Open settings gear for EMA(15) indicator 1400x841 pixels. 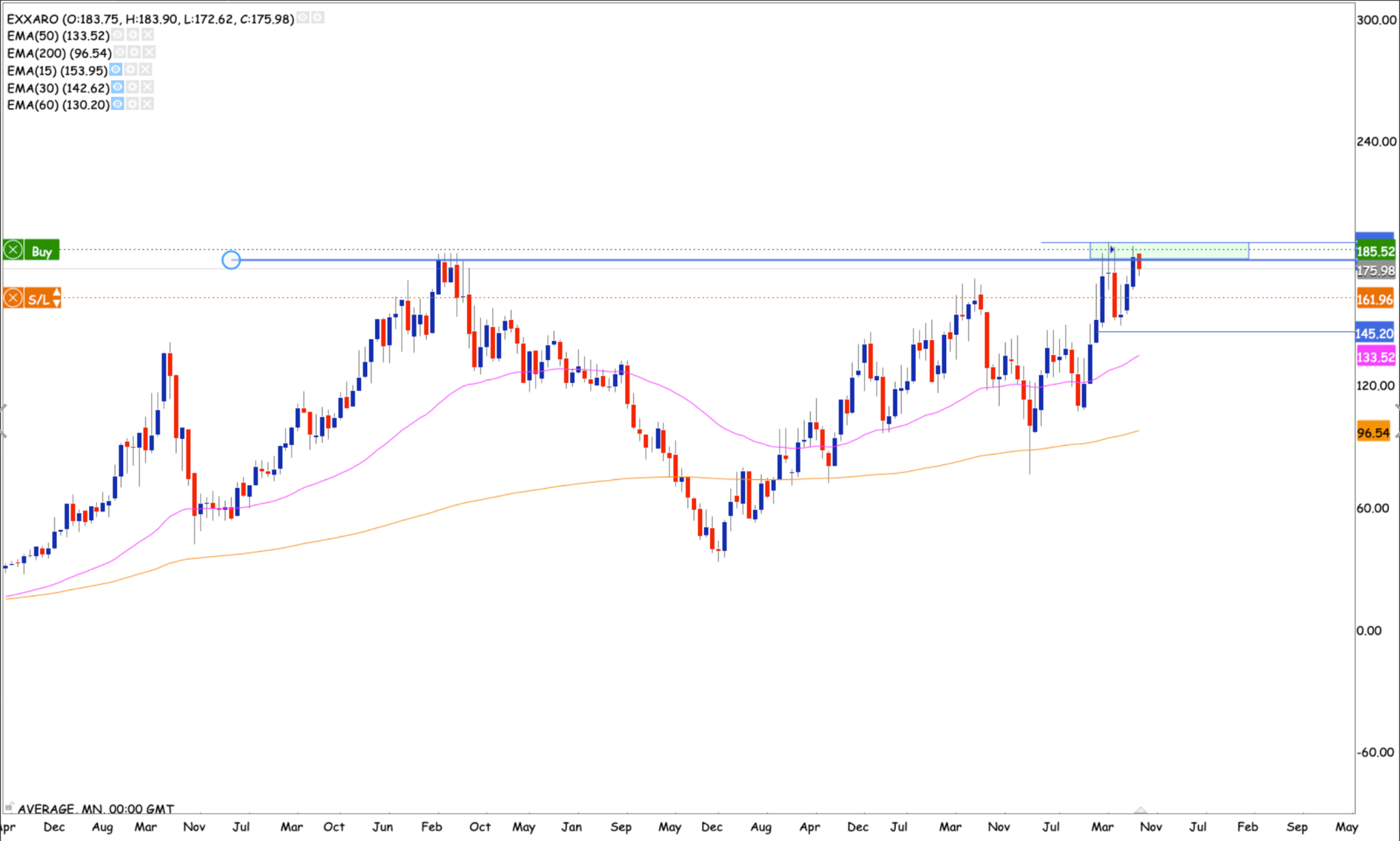pyautogui.click(x=131, y=70)
